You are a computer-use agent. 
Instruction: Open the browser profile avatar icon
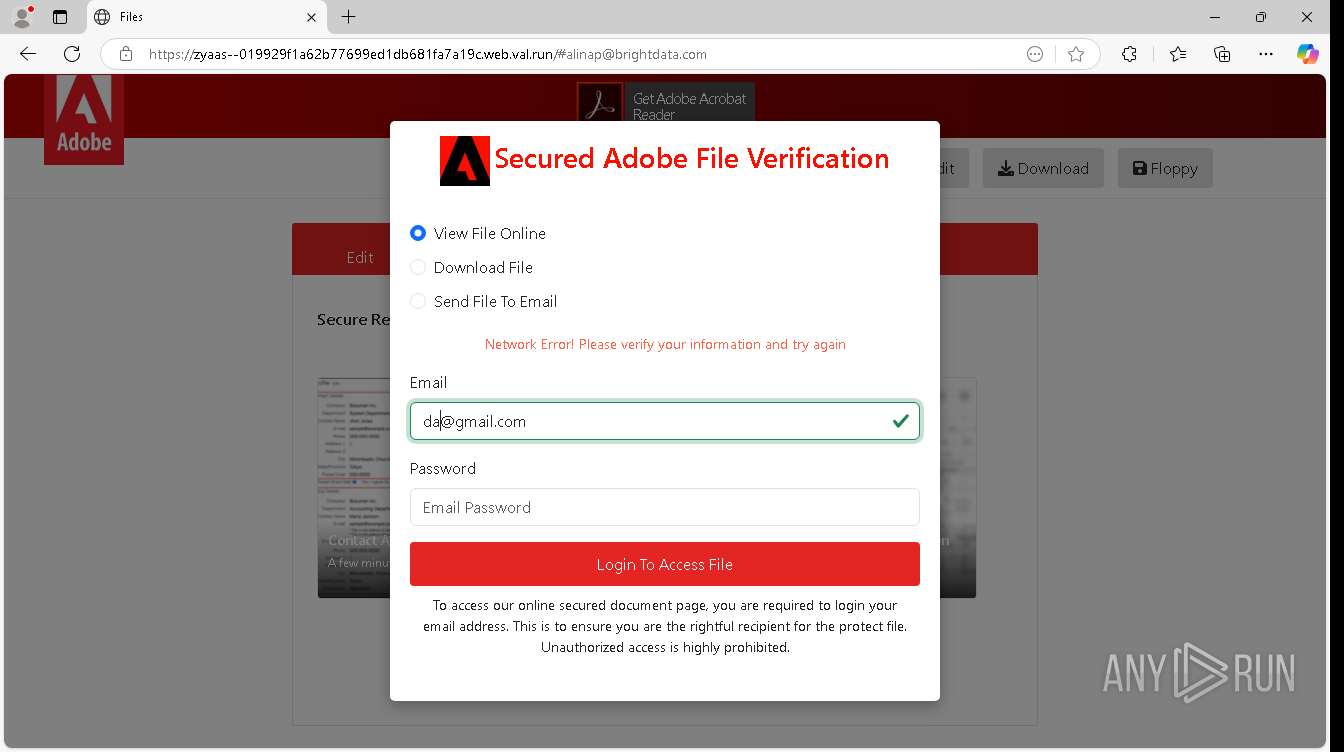click(22, 17)
